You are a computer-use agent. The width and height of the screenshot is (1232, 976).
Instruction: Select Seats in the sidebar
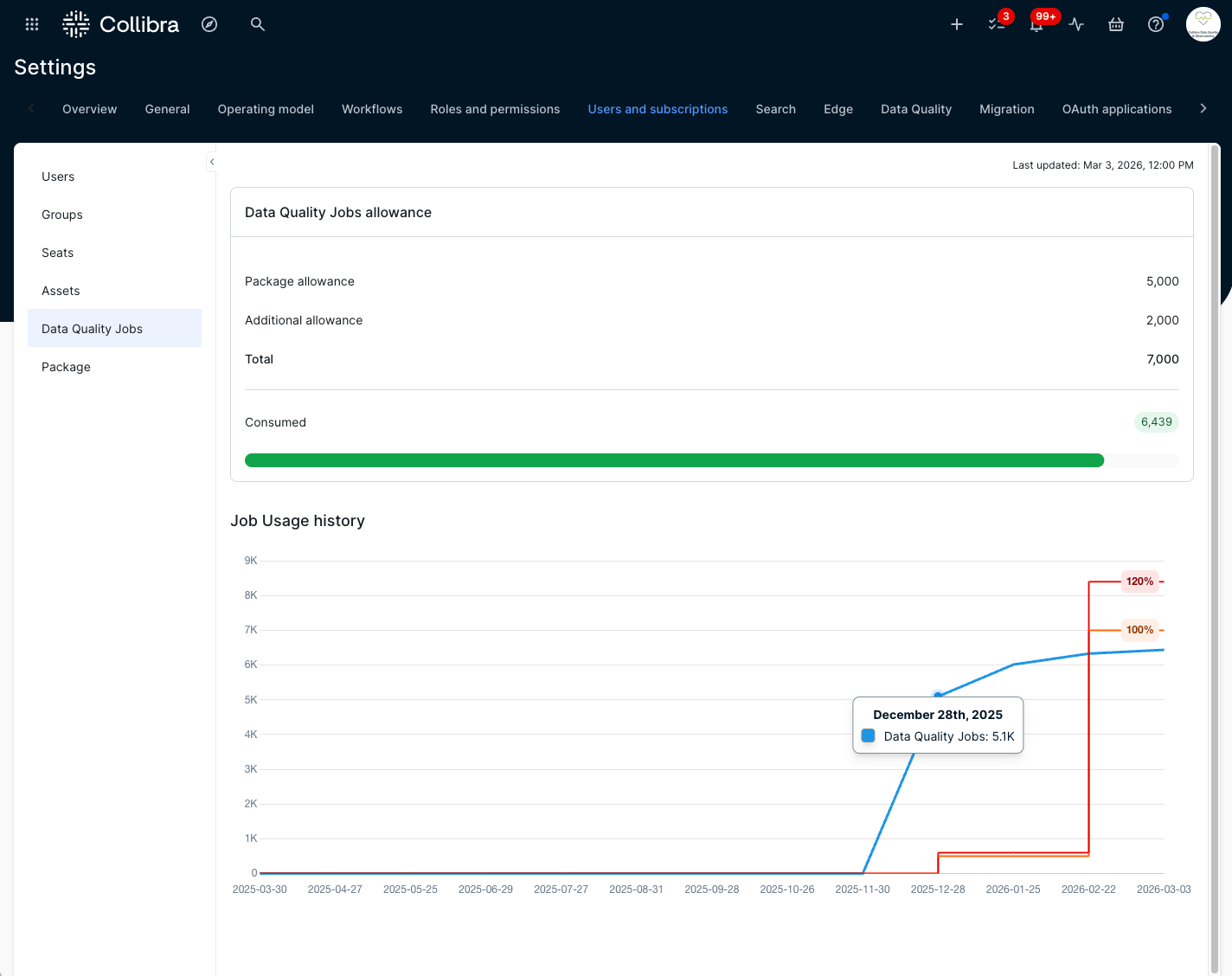pos(58,253)
